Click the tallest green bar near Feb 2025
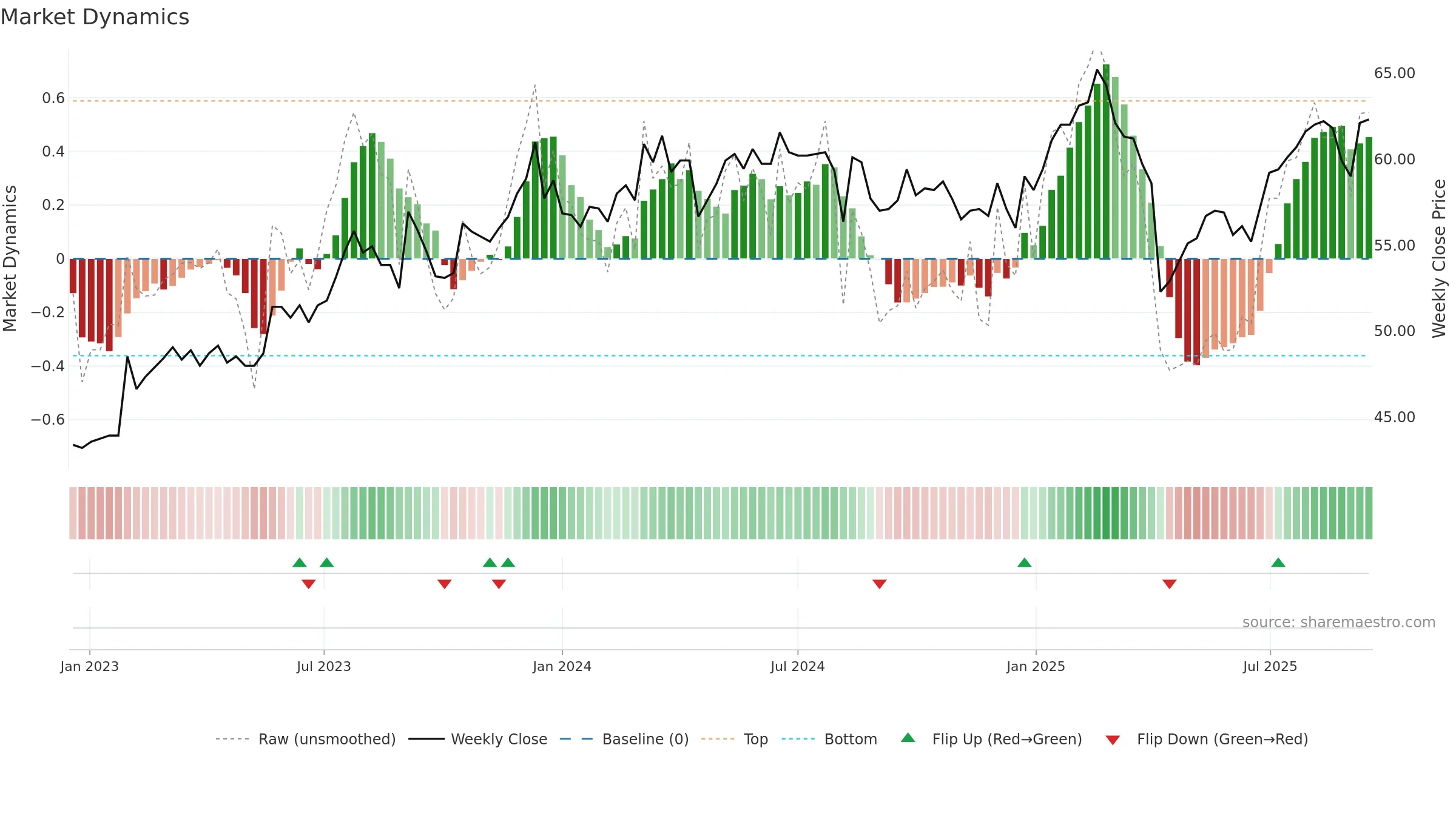Viewport: 1456px width, 819px height. click(x=1107, y=161)
